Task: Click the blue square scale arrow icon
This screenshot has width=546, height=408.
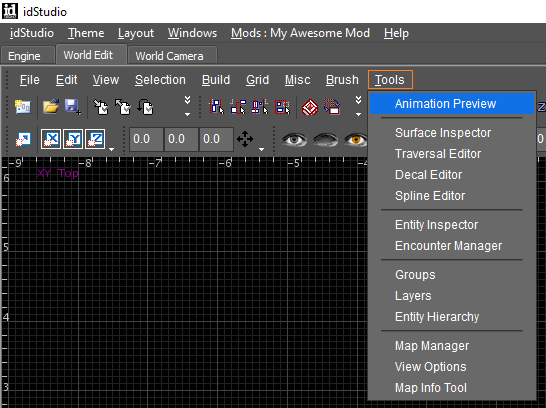Action: pyautogui.click(x=23, y=139)
